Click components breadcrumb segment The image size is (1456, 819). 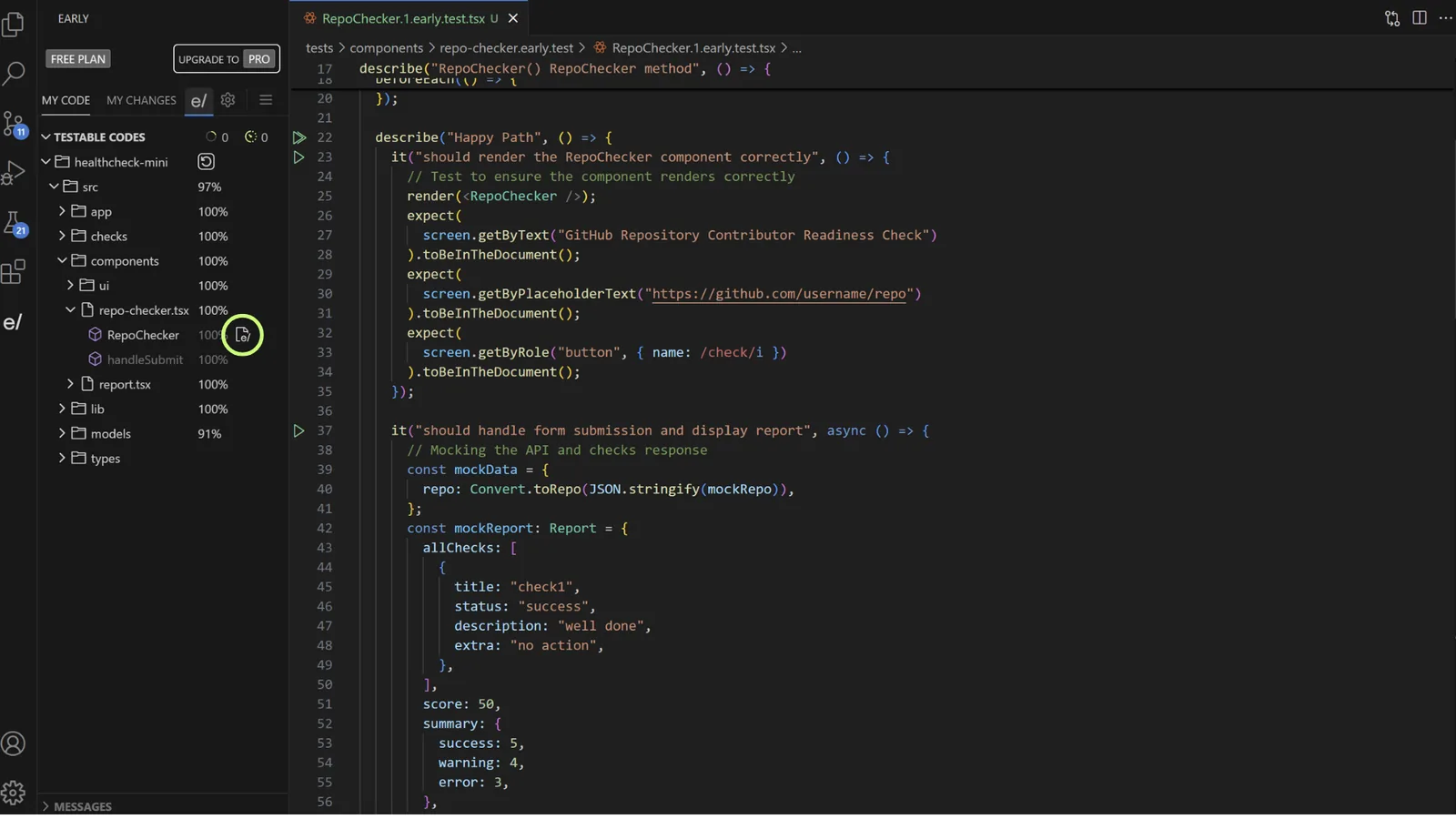click(387, 48)
